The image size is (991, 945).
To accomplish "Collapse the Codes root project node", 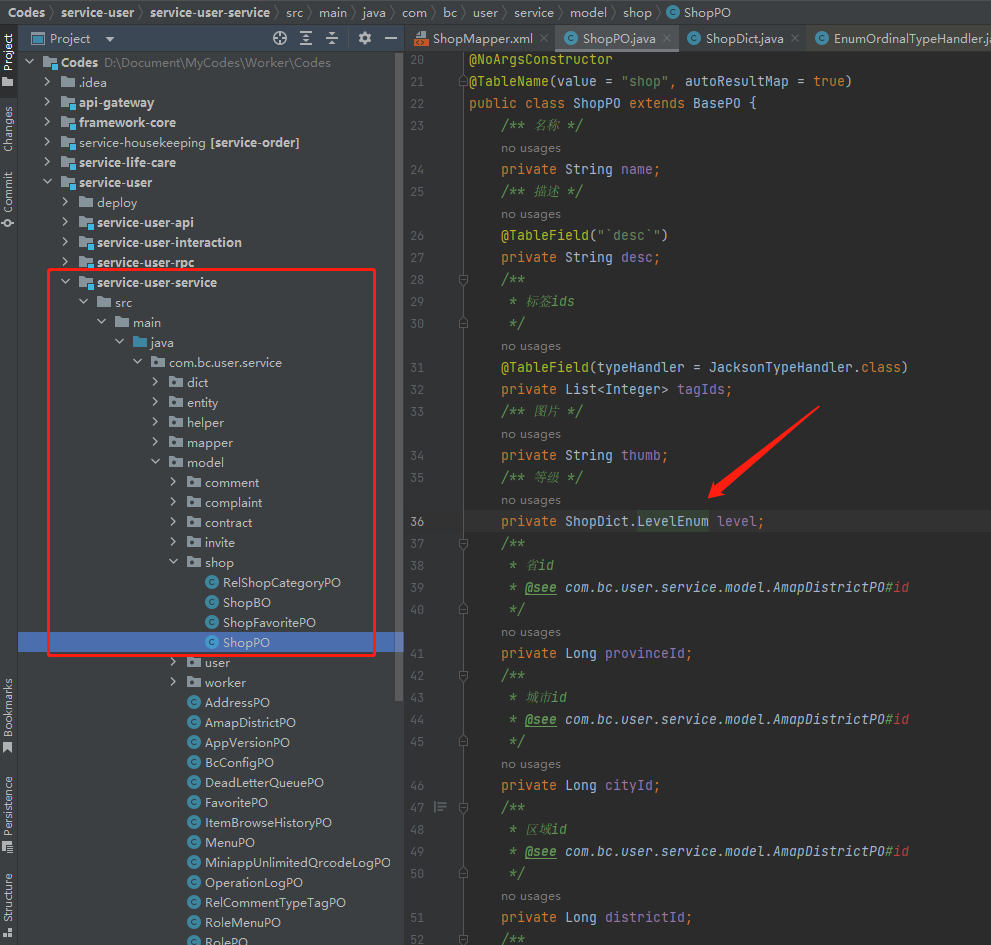I will 30,62.
